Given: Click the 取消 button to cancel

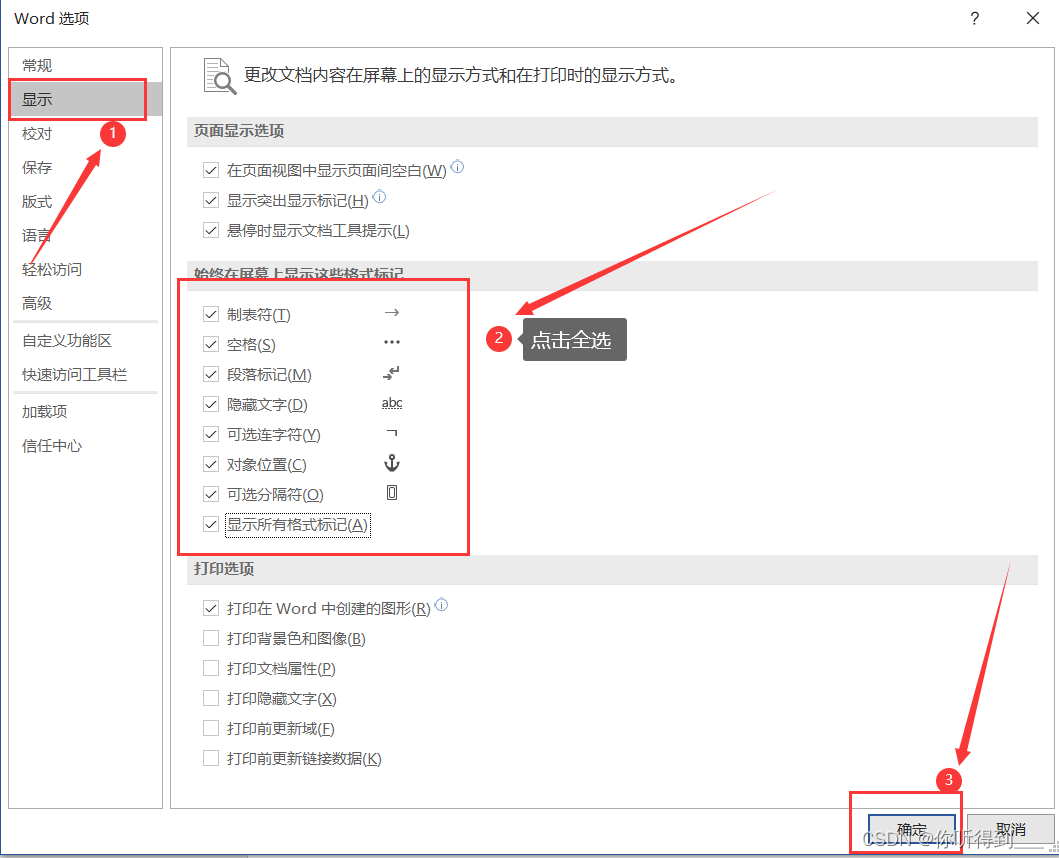Looking at the screenshot, I should pos(1013,828).
